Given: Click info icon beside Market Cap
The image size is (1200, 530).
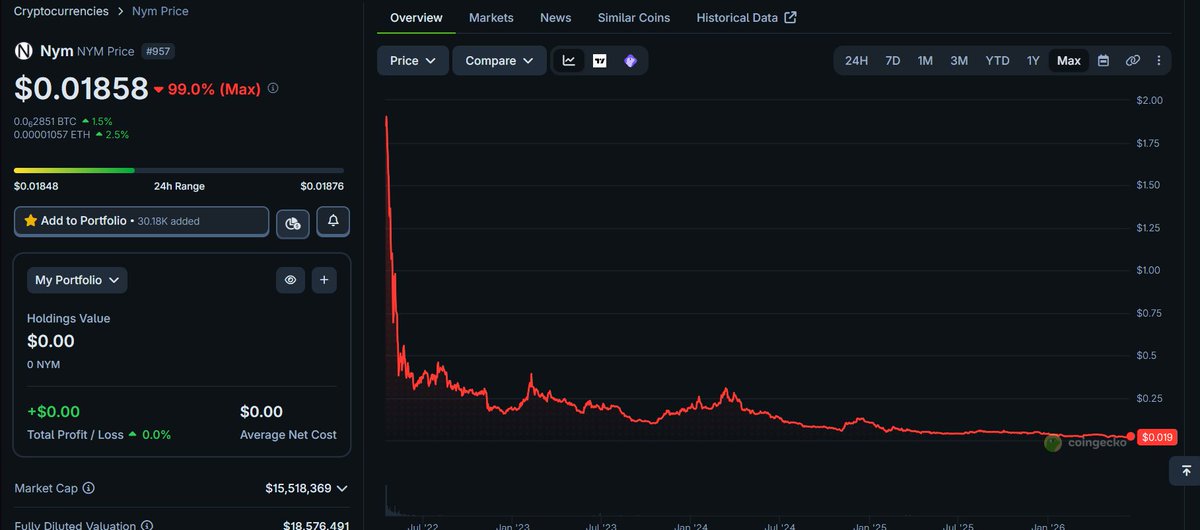Looking at the screenshot, I should [x=88, y=488].
